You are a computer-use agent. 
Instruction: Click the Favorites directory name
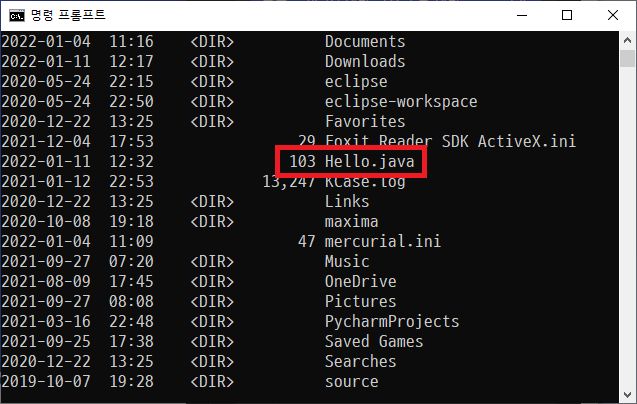(x=365, y=122)
